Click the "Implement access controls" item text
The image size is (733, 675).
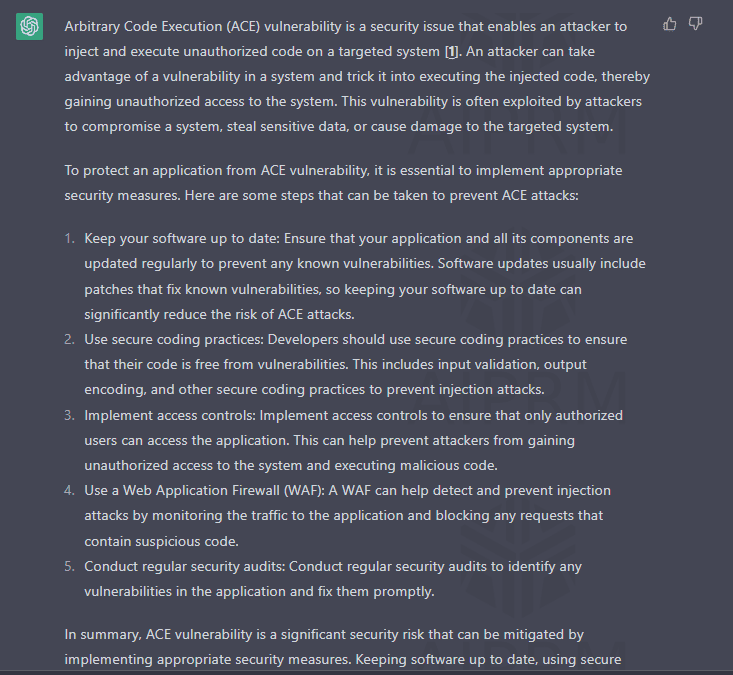(x=170, y=416)
